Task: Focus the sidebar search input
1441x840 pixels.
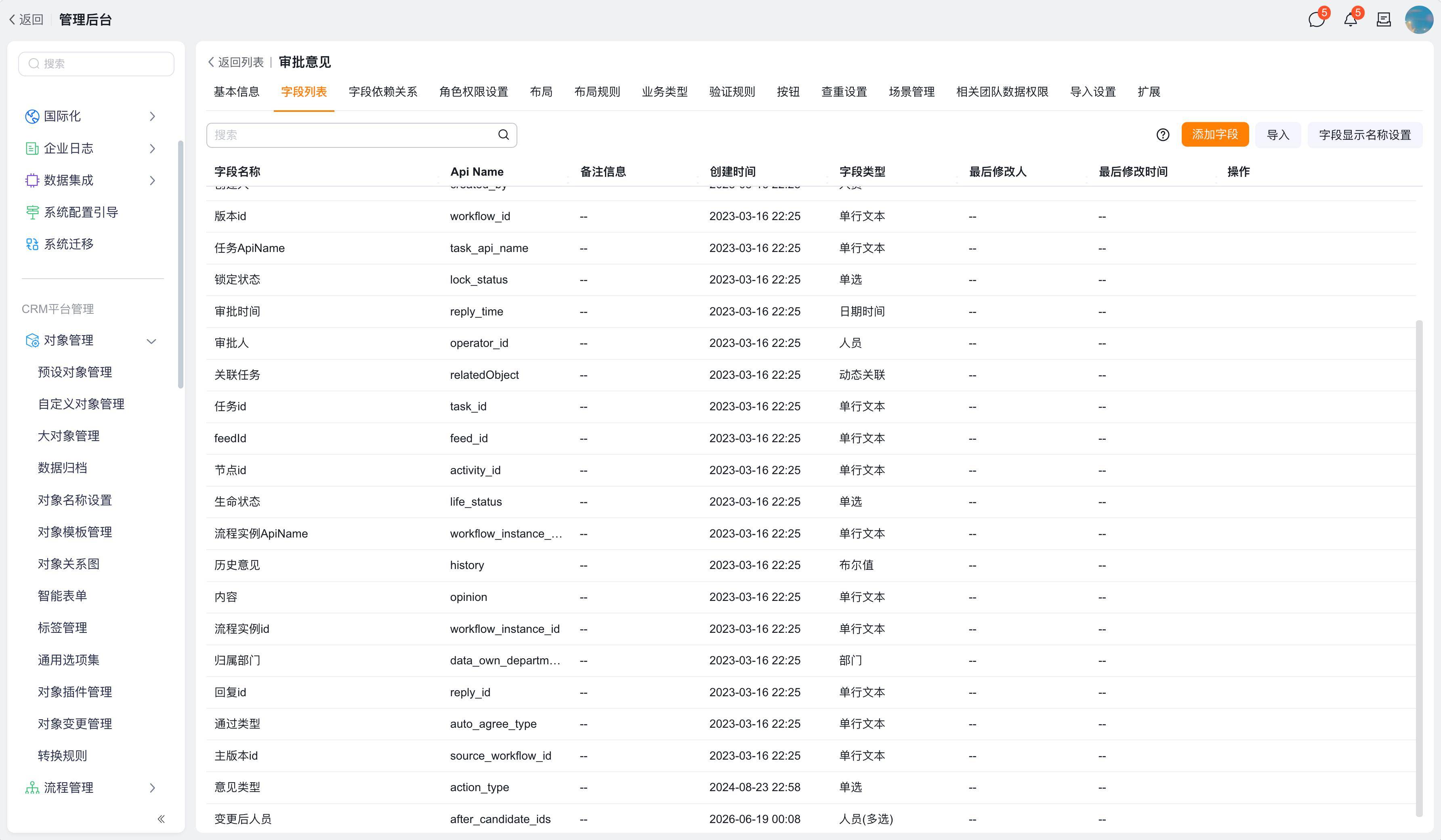Action: click(96, 64)
